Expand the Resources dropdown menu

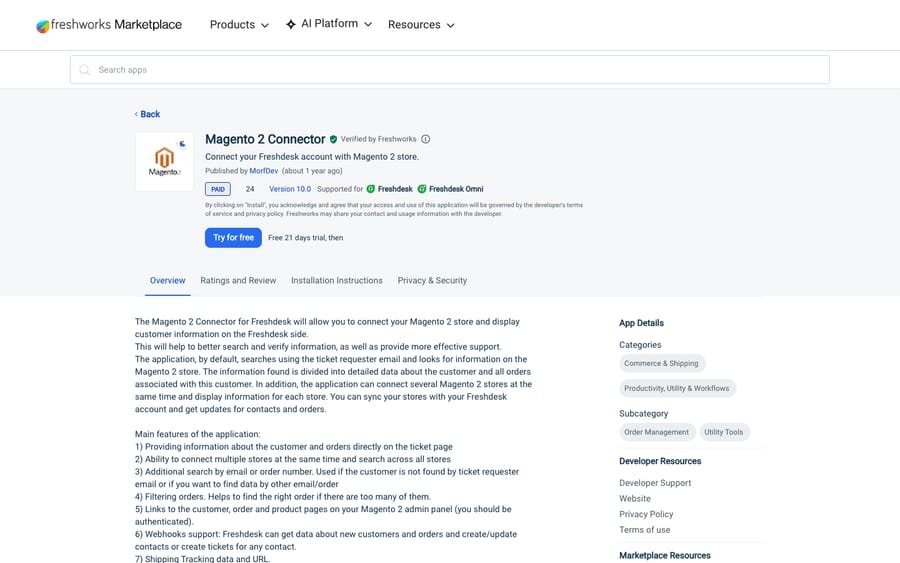(x=421, y=25)
